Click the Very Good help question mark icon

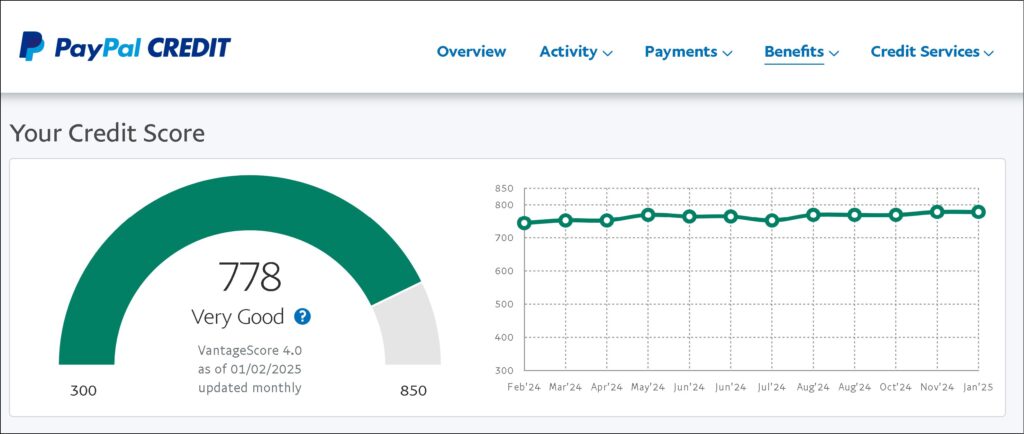303,316
